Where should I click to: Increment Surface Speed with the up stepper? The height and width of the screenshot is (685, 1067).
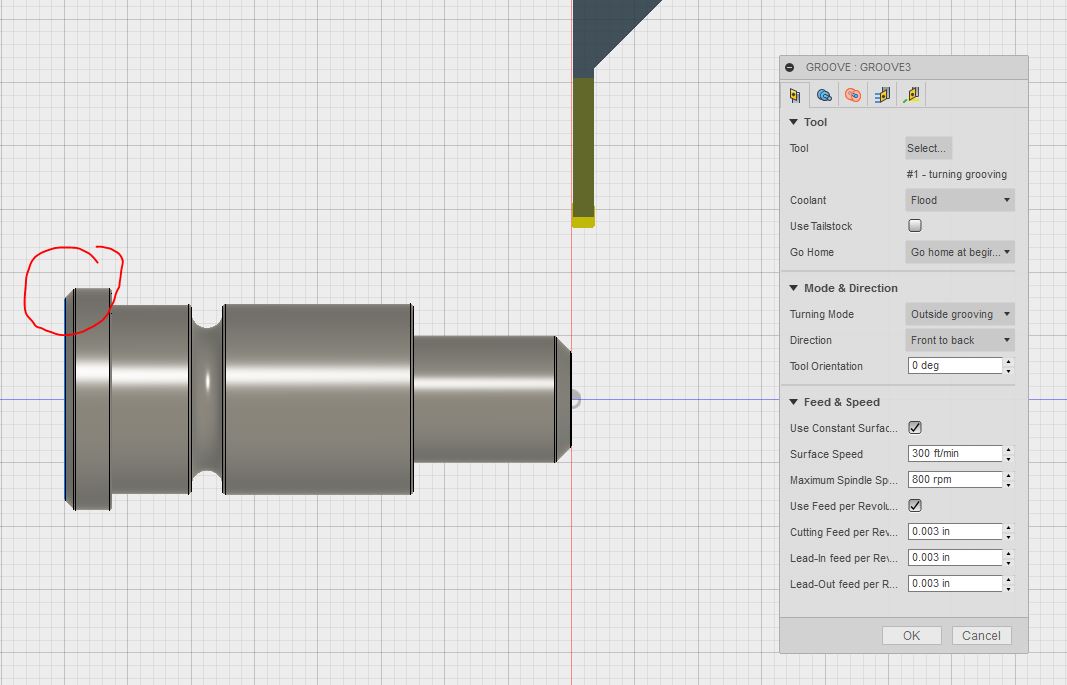[1010, 449]
